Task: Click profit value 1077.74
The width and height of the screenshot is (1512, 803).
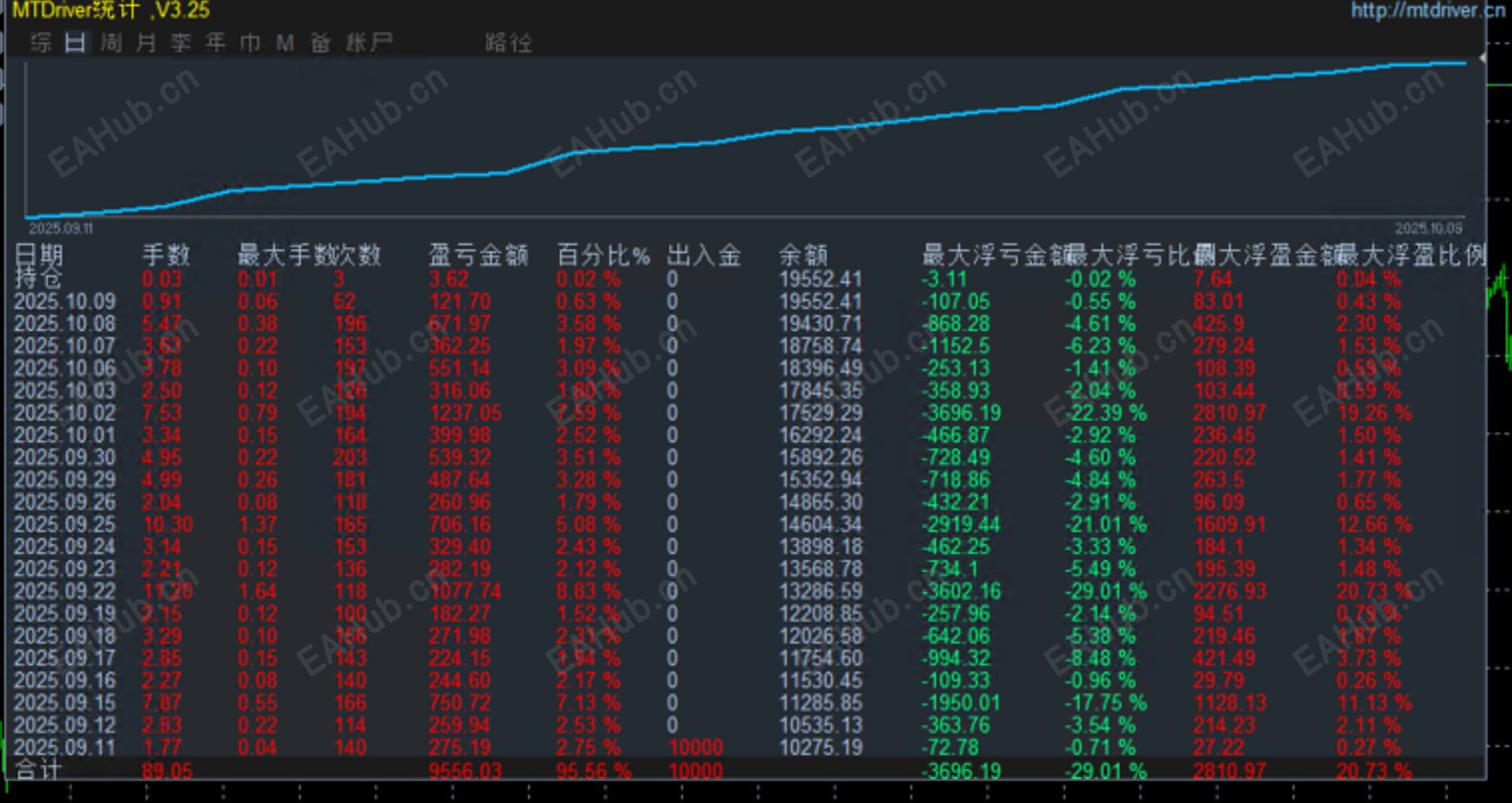Action: pyautogui.click(x=466, y=591)
